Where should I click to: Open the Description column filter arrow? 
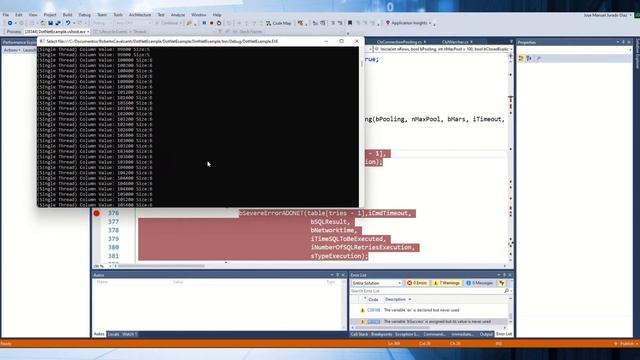410,300
